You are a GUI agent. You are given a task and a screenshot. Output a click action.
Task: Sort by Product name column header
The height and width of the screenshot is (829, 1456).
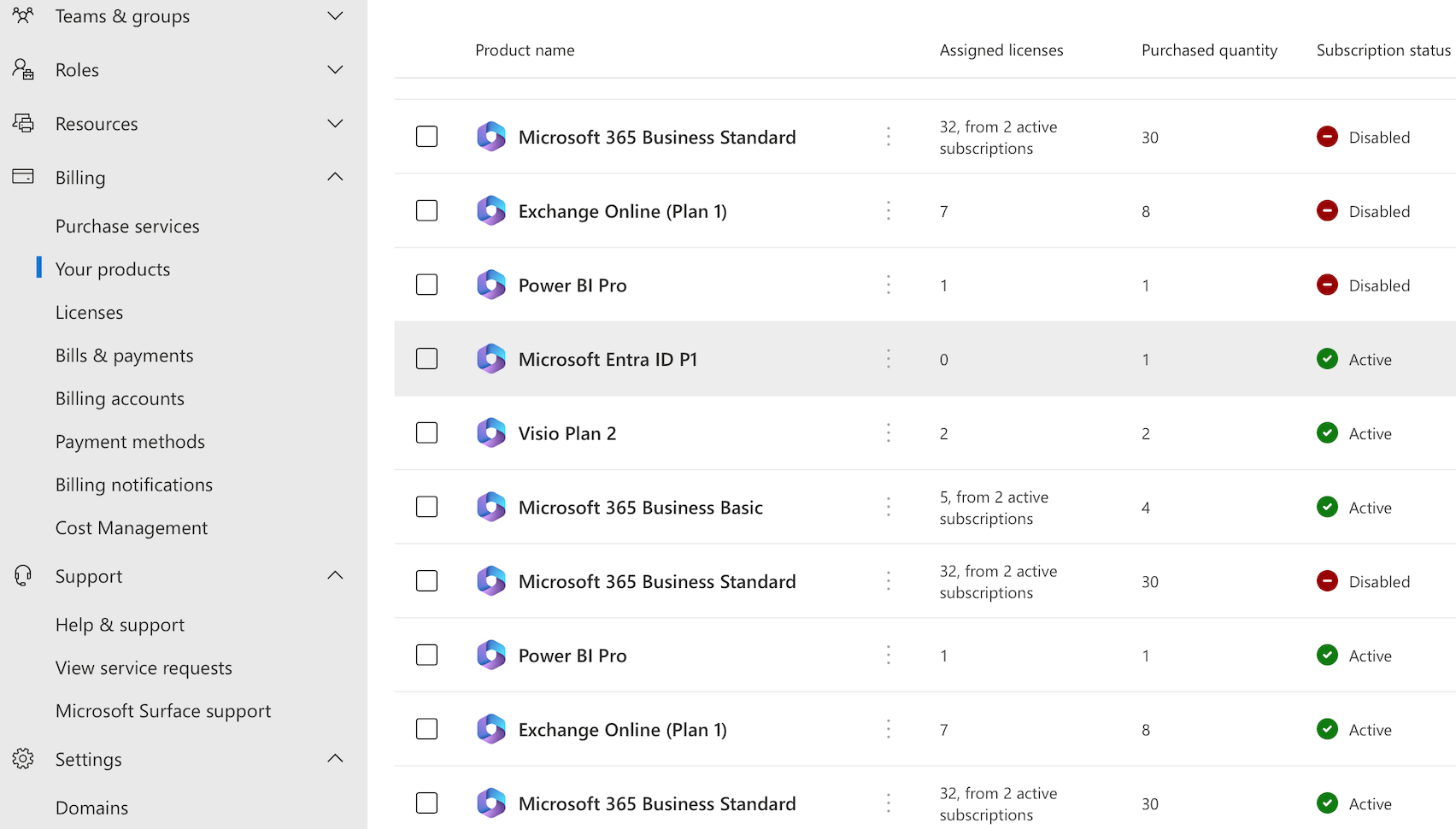(525, 50)
